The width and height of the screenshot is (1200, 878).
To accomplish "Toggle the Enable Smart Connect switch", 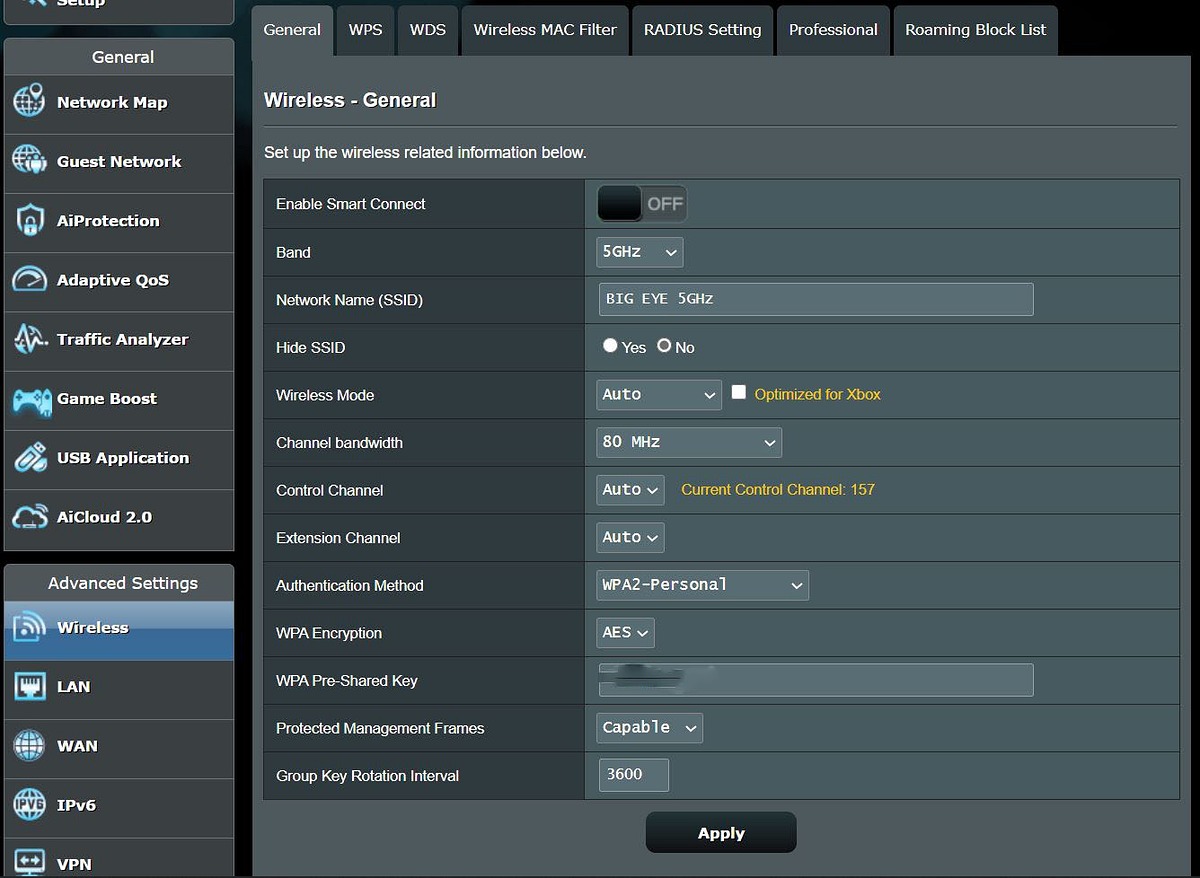I will click(x=641, y=204).
